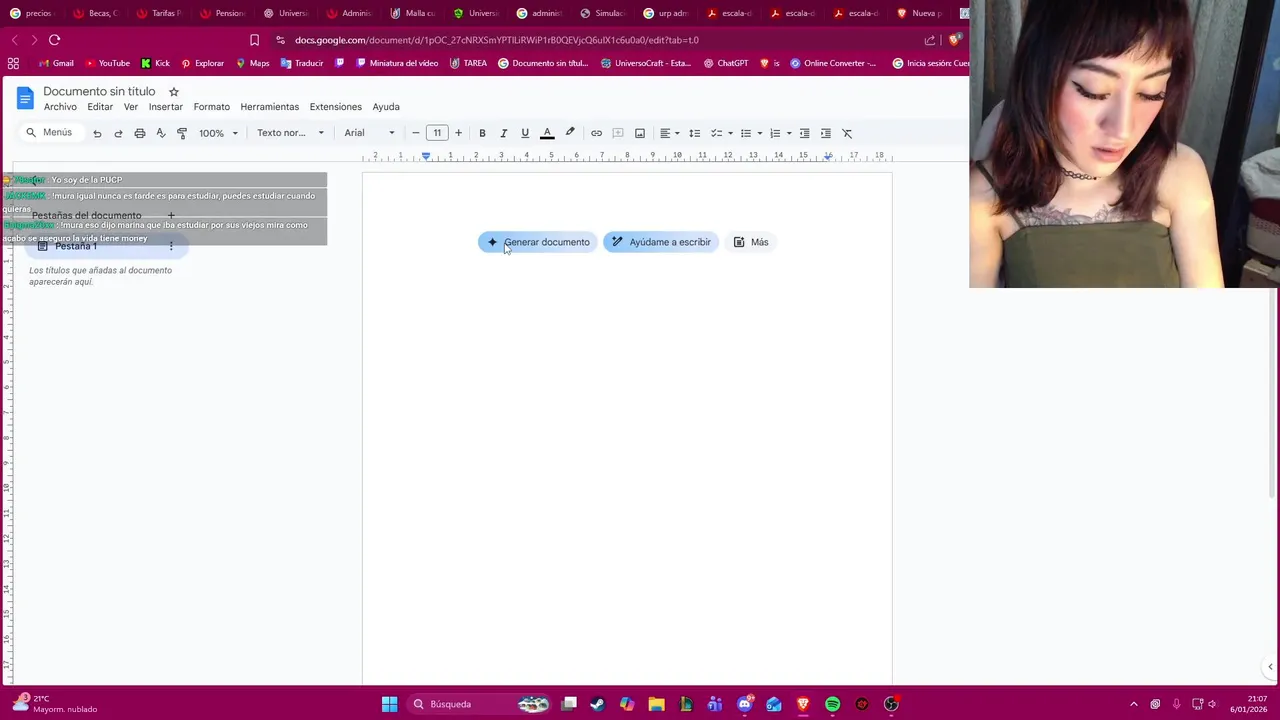The image size is (1280, 720).
Task: Click the Más chip in the document
Action: tap(751, 242)
